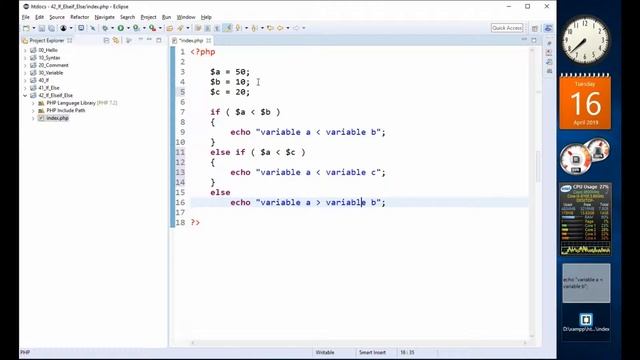
Task: Open the Run configurations dropdown arrow
Action: click(x=128, y=28)
